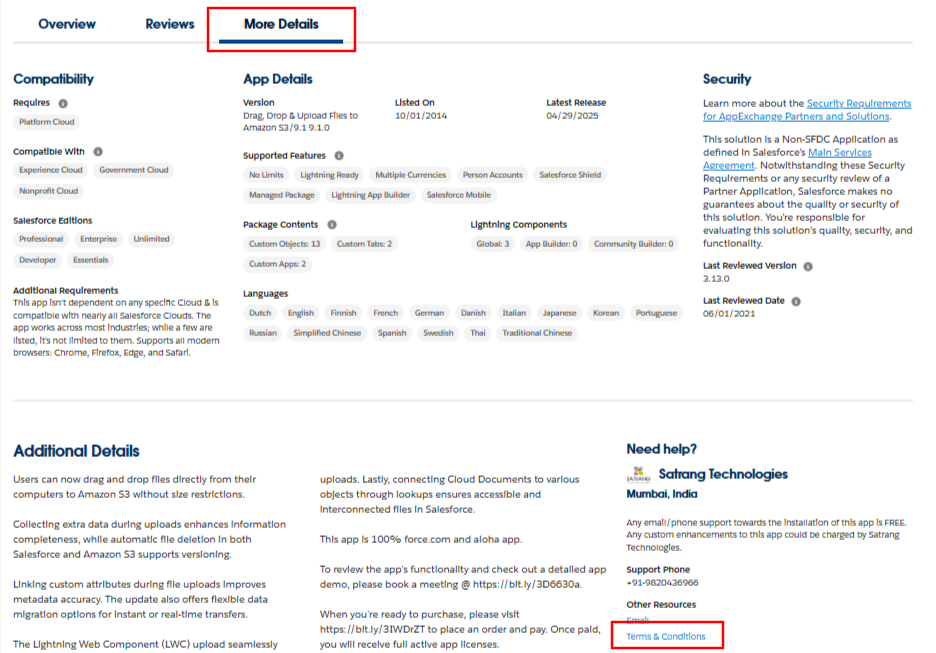The height and width of the screenshot is (653, 936).
Task: Click the Community Builder: 0 tag
Action: 633,244
